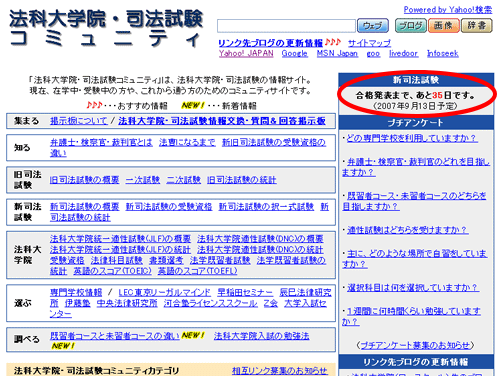500x376 pixels.
Task: Open the Google link
Action: coord(294,53)
